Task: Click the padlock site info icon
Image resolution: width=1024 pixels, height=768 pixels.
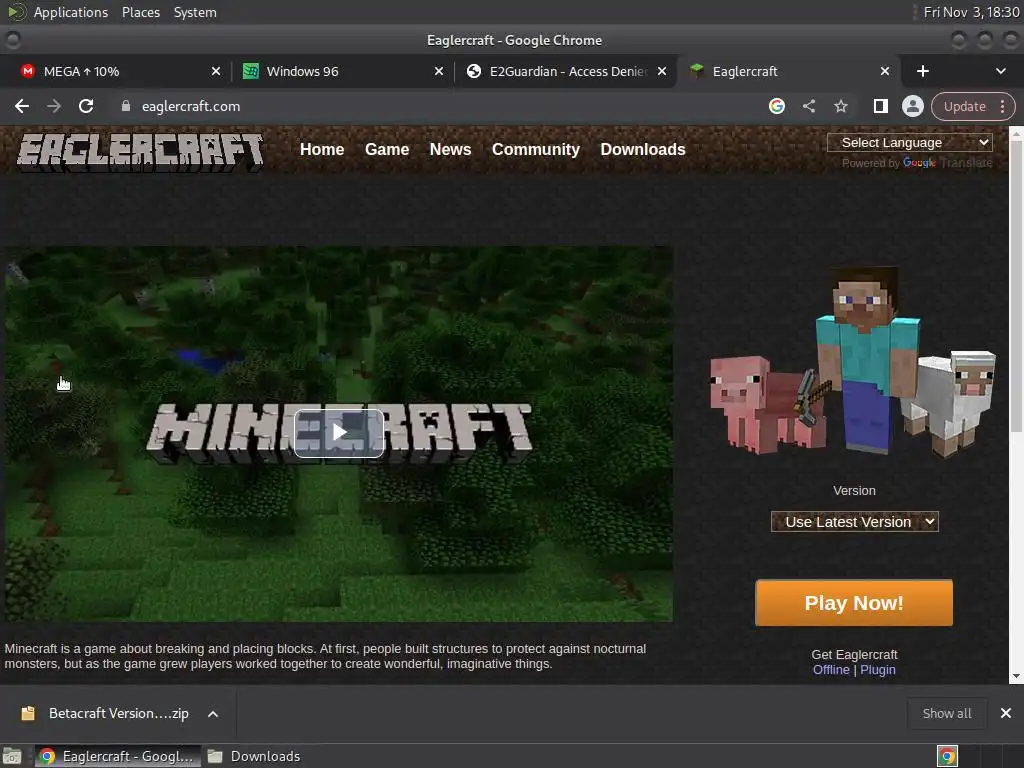Action: 126,106
